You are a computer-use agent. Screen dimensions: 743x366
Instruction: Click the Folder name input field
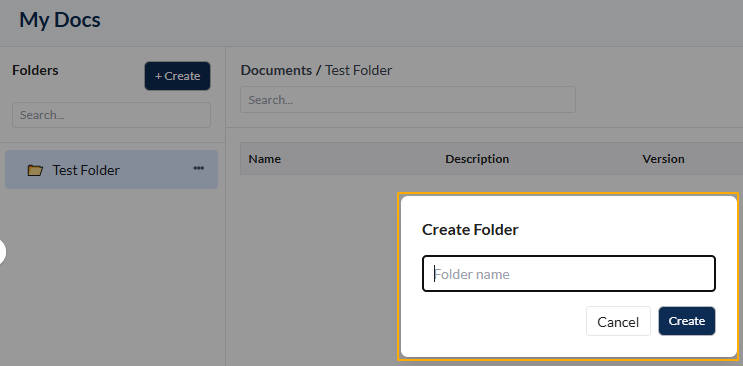click(x=569, y=274)
